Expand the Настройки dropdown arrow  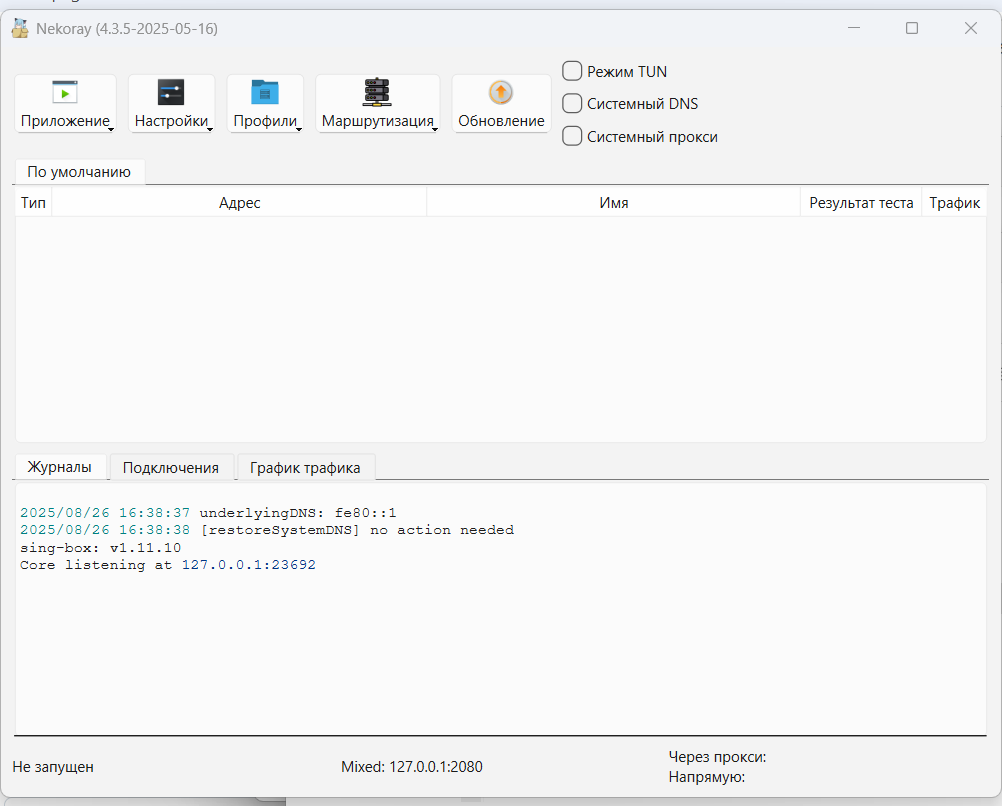pyautogui.click(x=210, y=129)
